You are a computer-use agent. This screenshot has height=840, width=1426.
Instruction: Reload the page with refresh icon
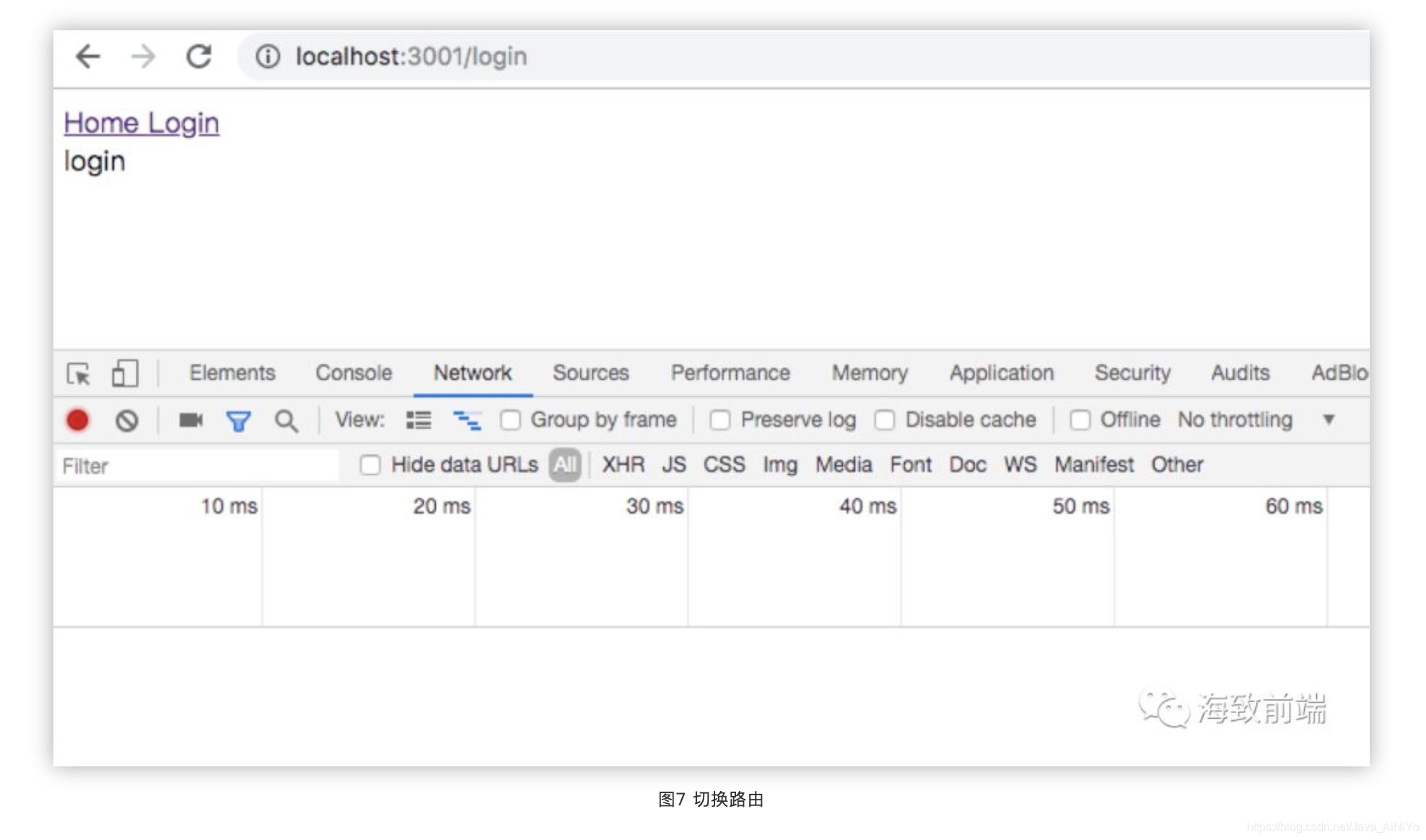[x=198, y=56]
